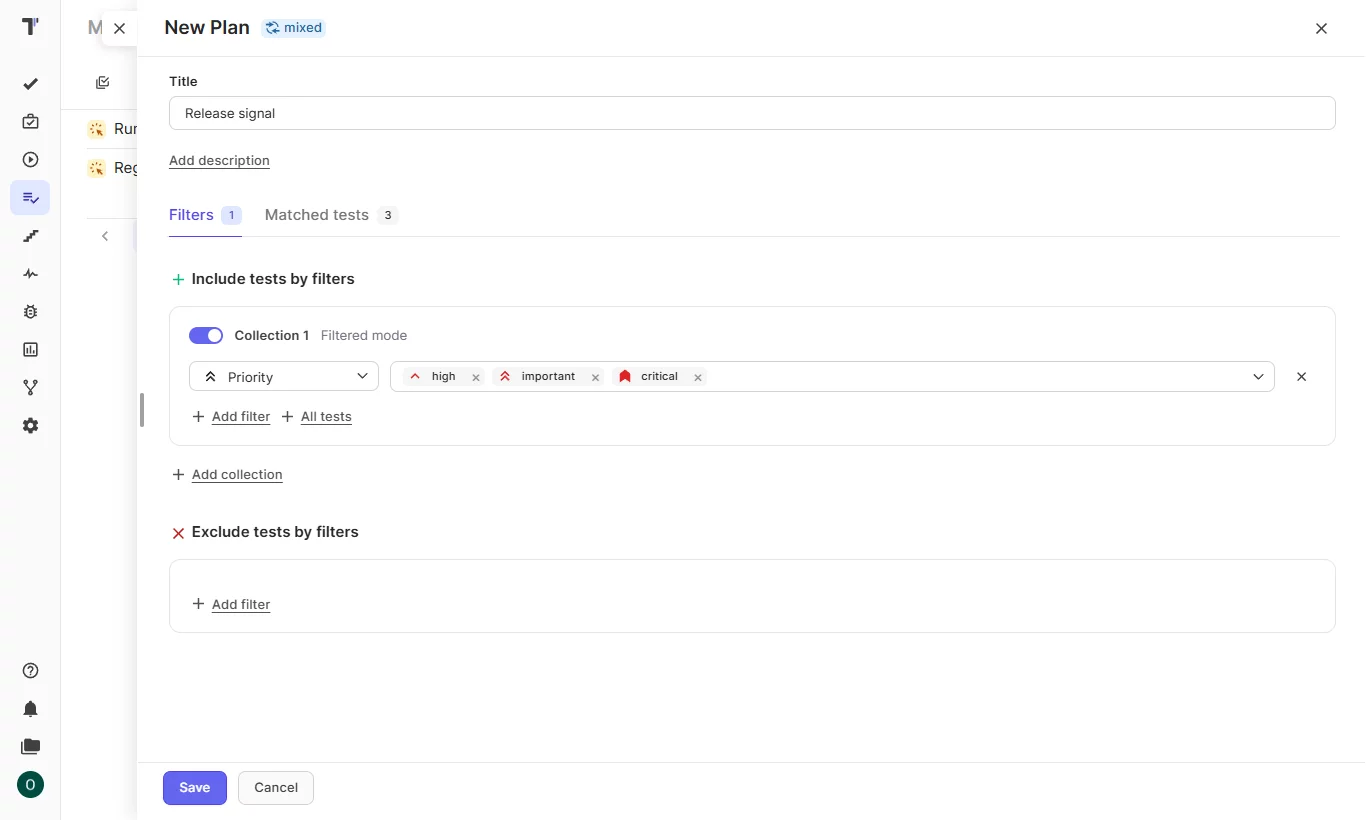Open the Help question mark icon

[x=30, y=671]
